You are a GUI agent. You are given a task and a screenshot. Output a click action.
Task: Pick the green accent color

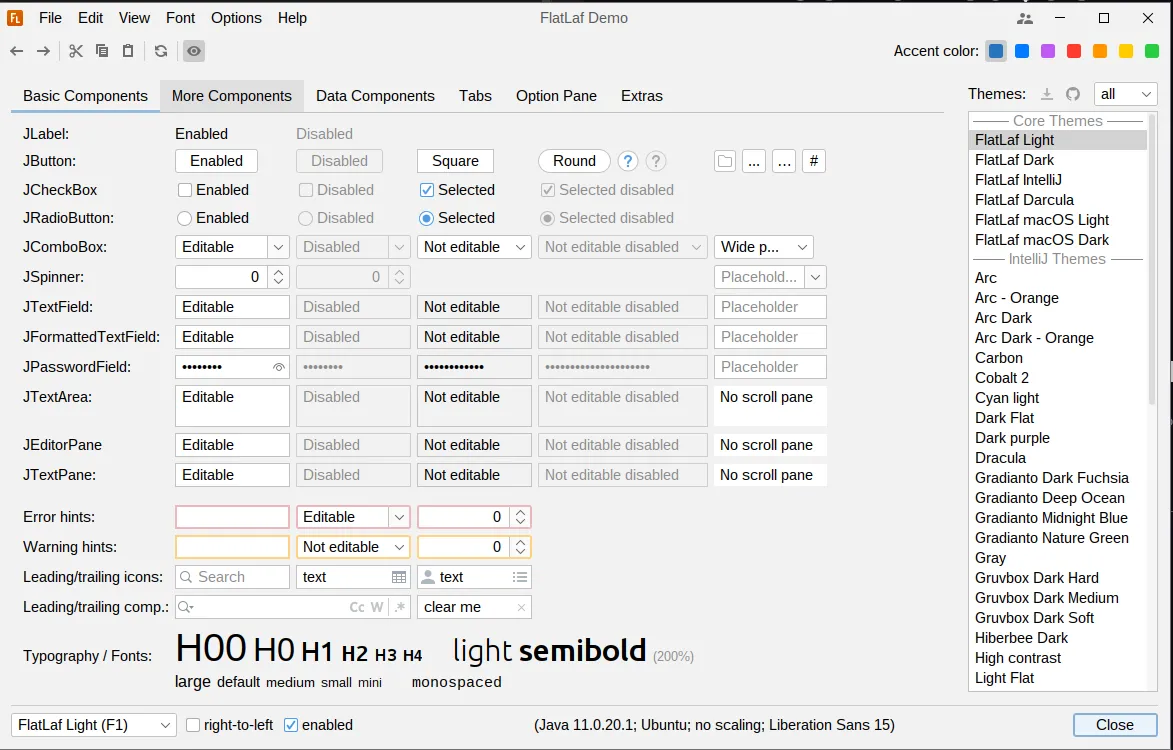1152,51
